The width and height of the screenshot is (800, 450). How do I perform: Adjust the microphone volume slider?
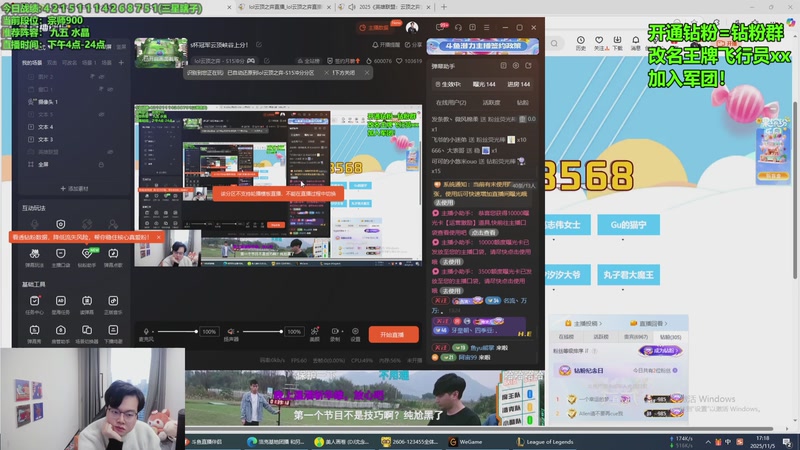(177, 332)
